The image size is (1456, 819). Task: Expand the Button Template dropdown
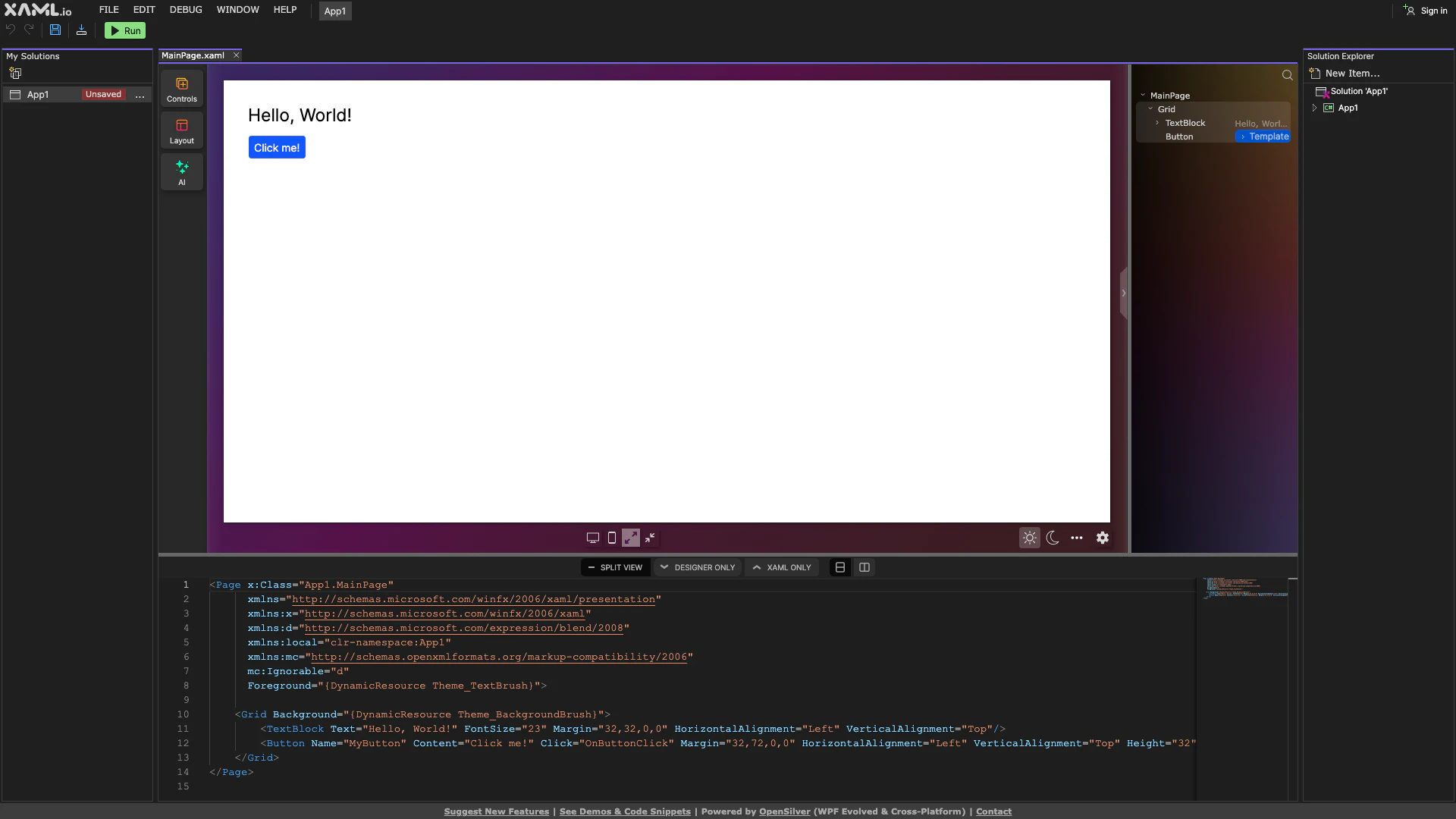point(1263,136)
